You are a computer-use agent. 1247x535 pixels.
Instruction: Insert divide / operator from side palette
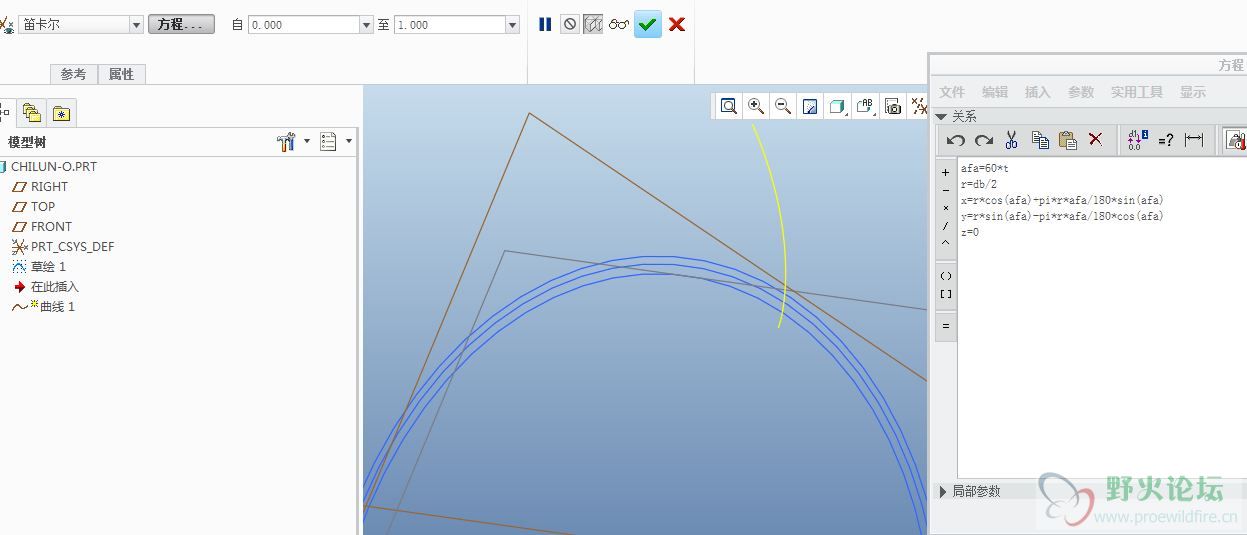point(946,225)
